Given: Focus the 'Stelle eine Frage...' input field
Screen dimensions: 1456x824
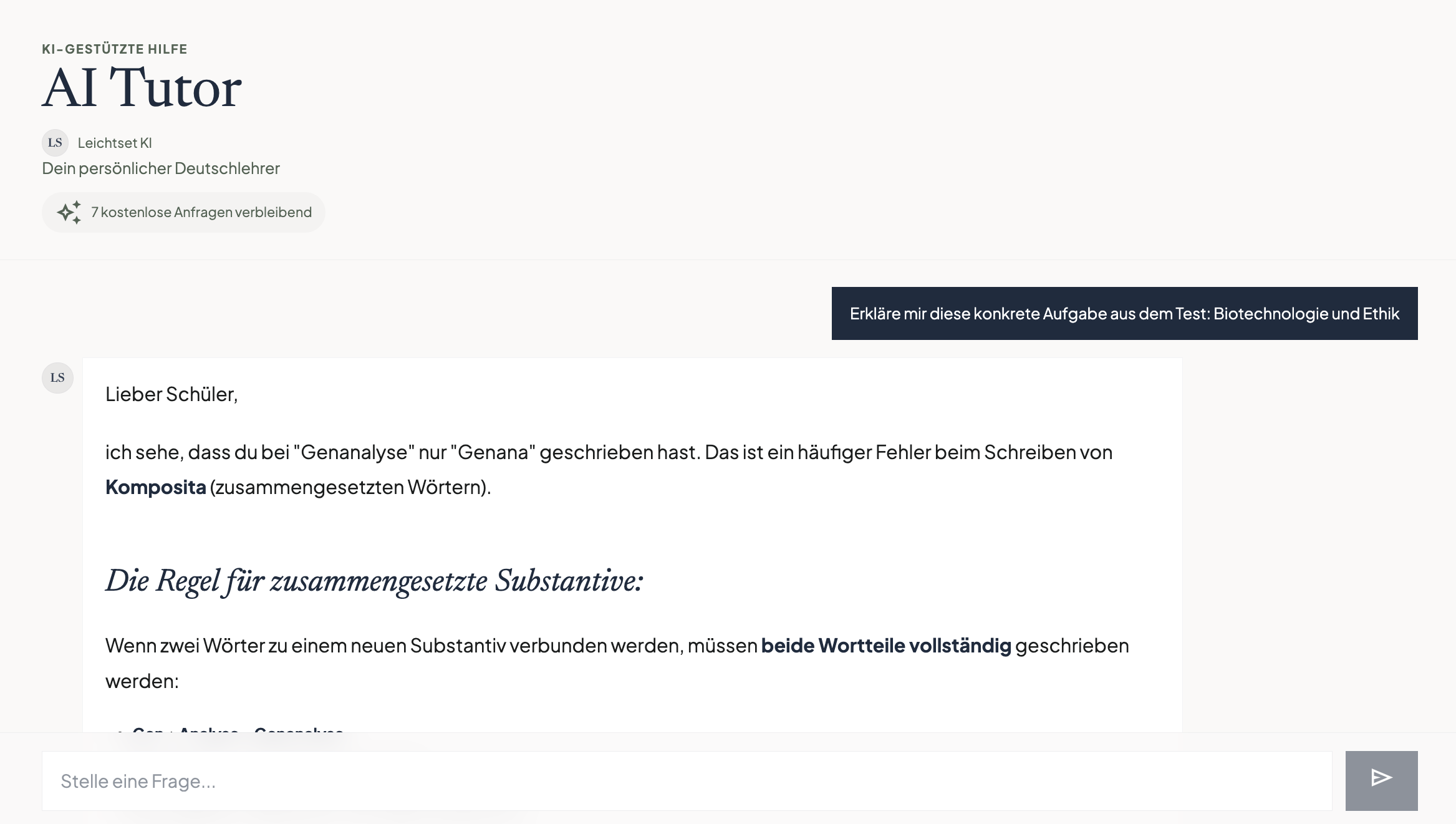Looking at the screenshot, I should [687, 781].
